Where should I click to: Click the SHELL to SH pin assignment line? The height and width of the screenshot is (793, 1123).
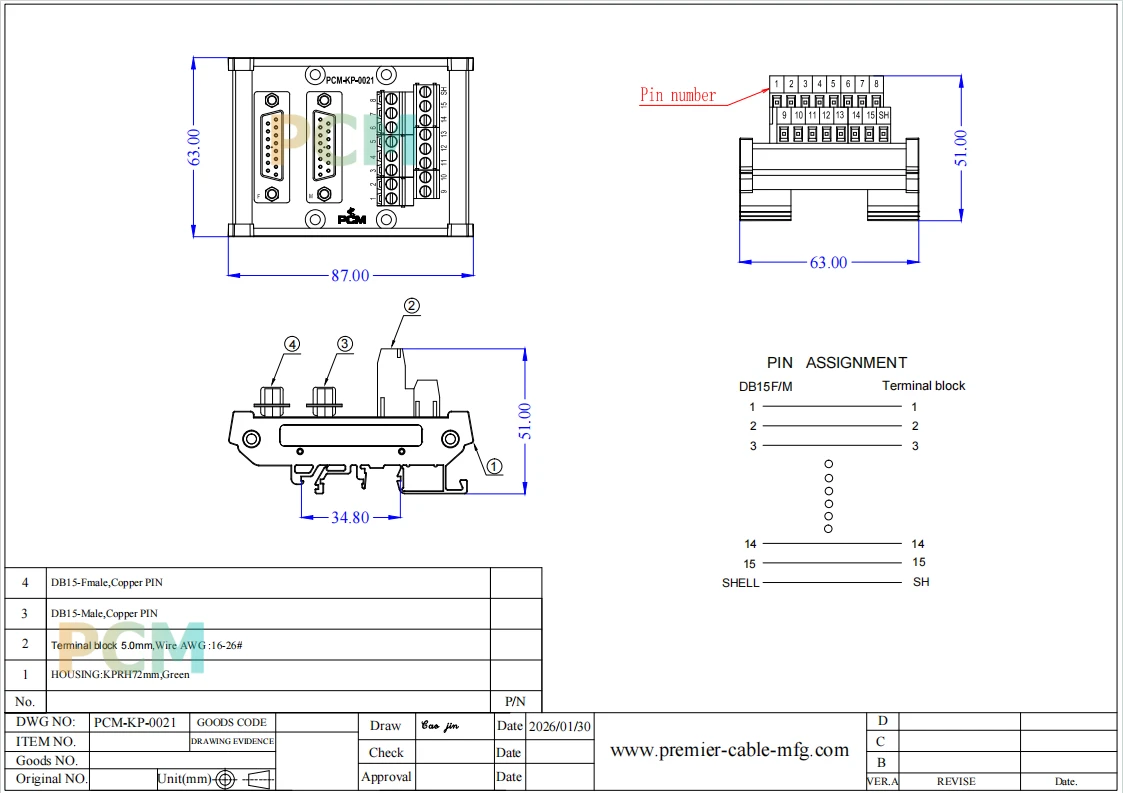[x=832, y=582]
